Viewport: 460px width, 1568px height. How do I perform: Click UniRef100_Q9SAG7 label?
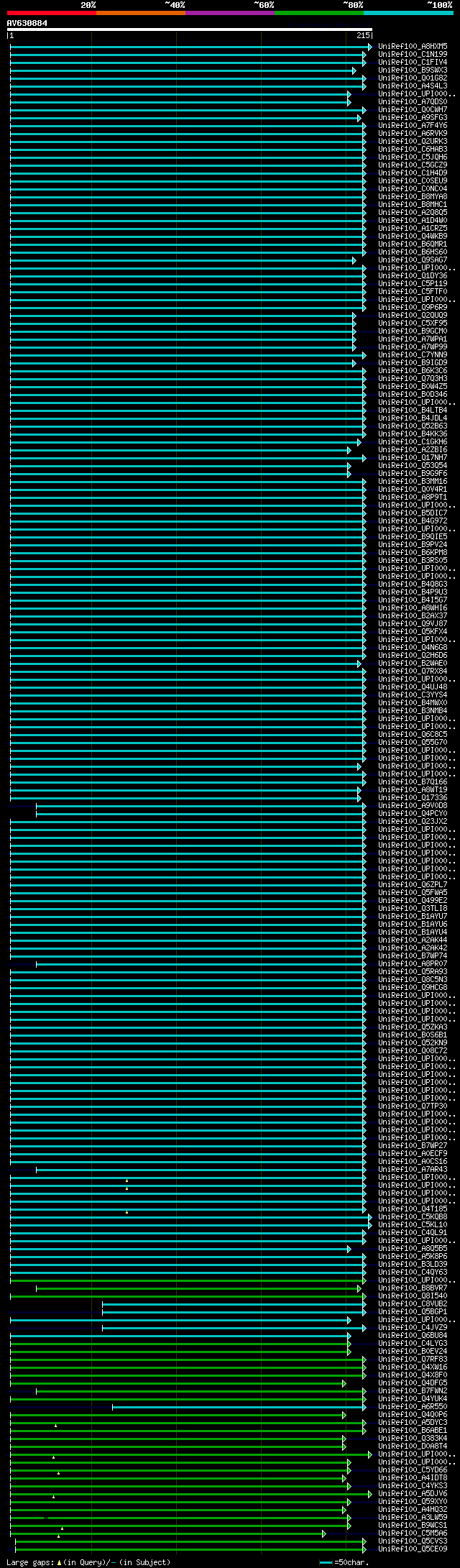(413, 260)
